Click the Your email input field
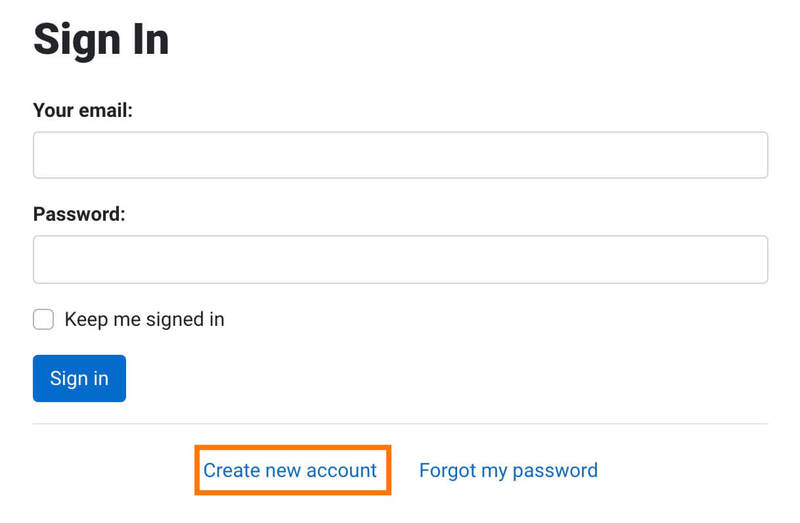The height and width of the screenshot is (523, 800). coord(400,155)
